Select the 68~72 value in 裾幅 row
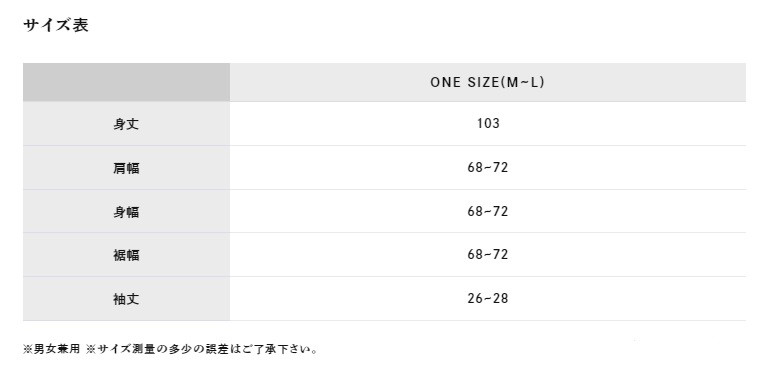 pyautogui.click(x=488, y=255)
